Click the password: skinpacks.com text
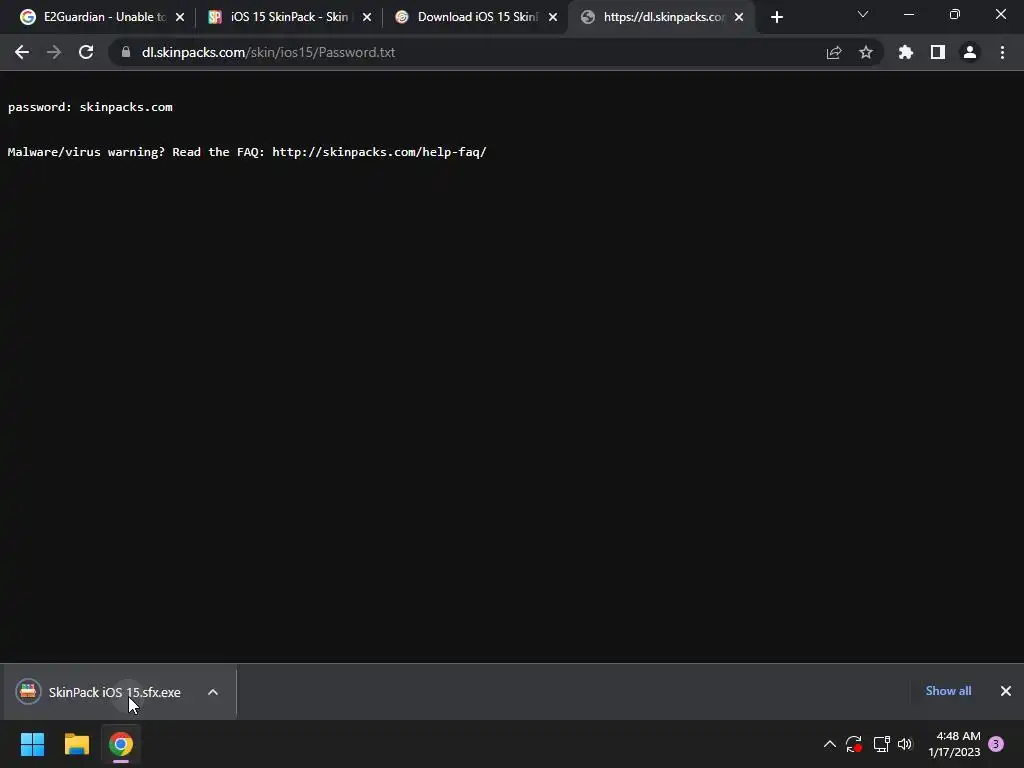The width and height of the screenshot is (1024, 768). (x=90, y=107)
